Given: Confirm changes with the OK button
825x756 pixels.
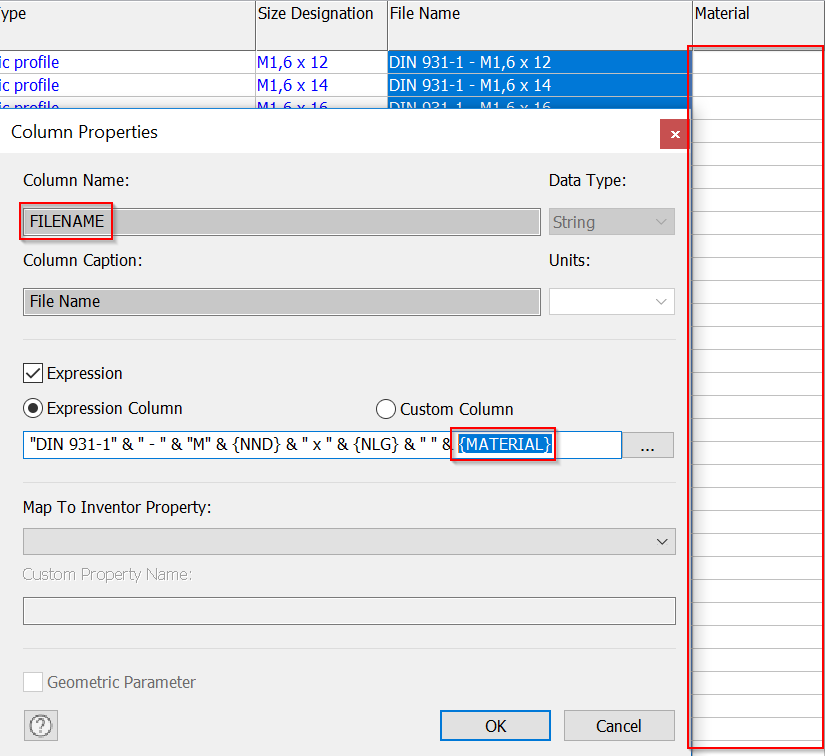Looking at the screenshot, I should [494, 725].
